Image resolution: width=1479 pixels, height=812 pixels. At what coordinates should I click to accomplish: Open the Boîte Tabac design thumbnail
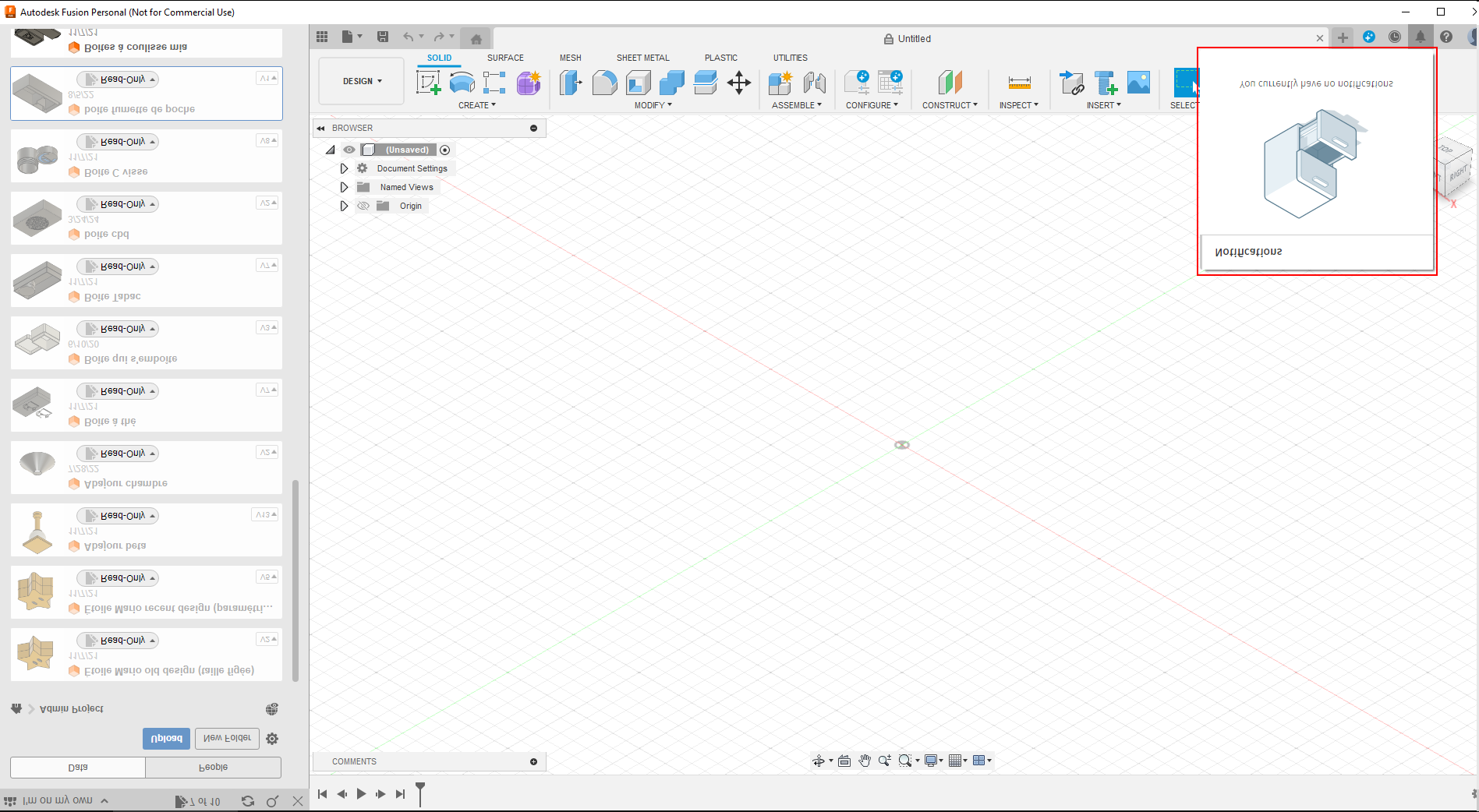coord(37,281)
